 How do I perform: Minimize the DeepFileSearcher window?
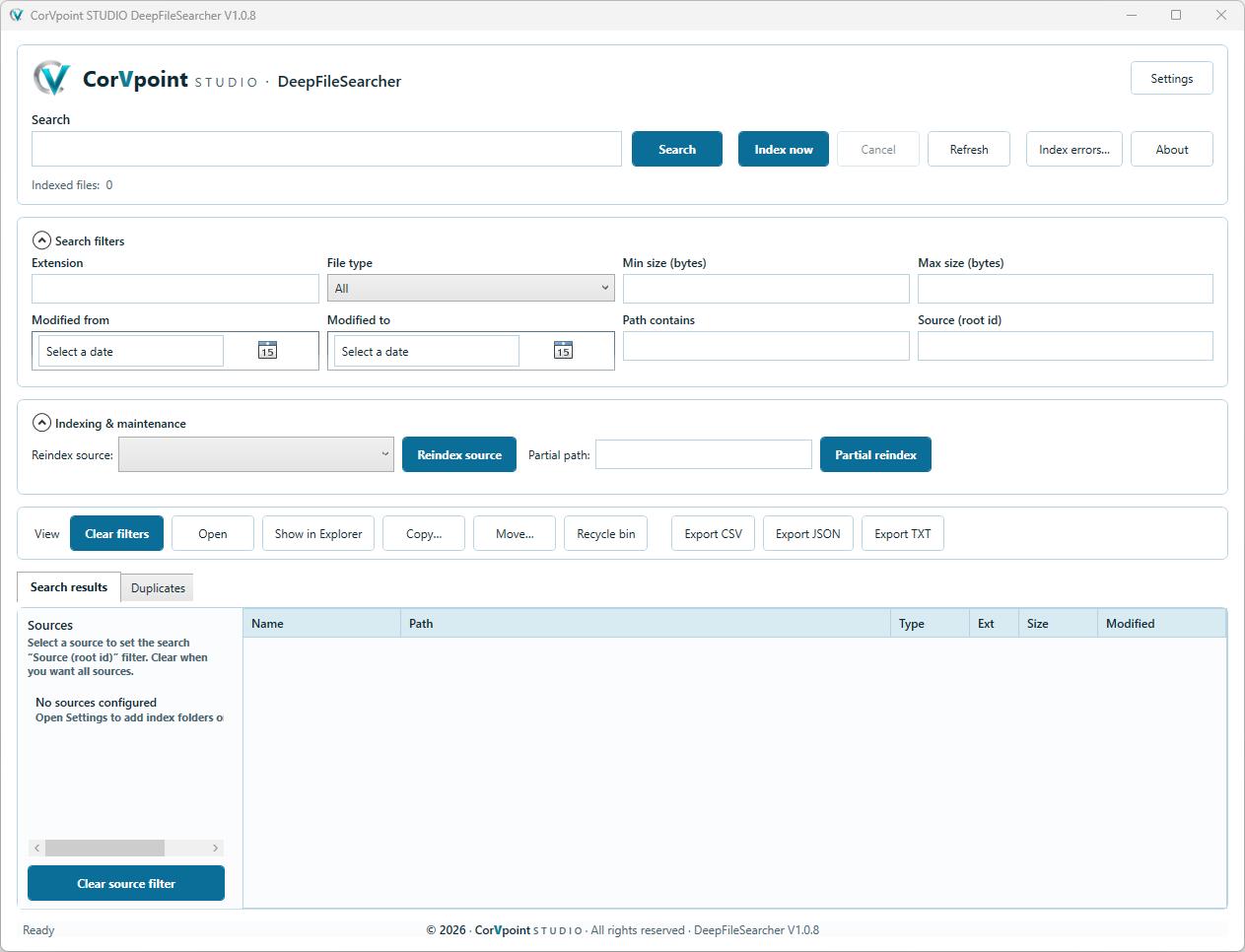[1132, 15]
